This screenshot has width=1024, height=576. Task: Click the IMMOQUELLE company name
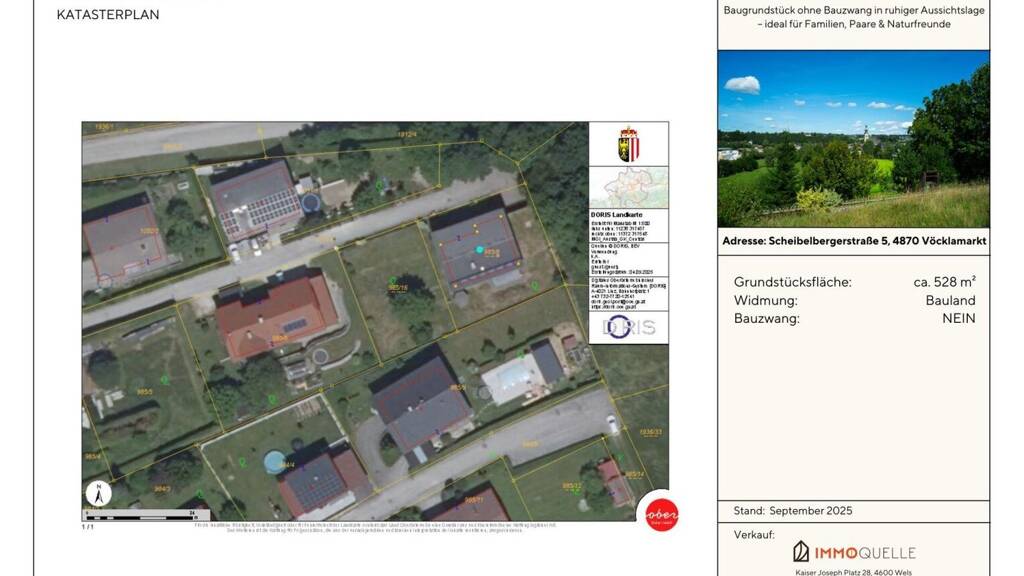tap(864, 553)
